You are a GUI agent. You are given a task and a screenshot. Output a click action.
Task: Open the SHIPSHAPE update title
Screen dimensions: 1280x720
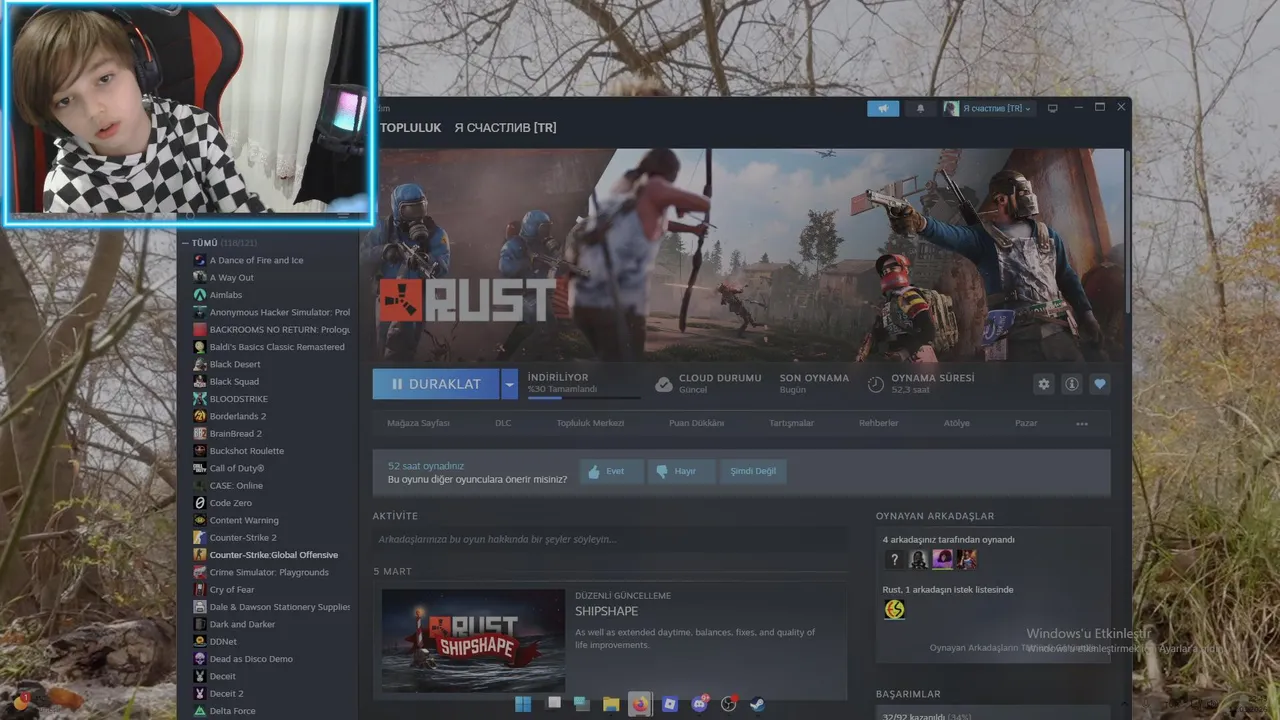[x=606, y=611]
